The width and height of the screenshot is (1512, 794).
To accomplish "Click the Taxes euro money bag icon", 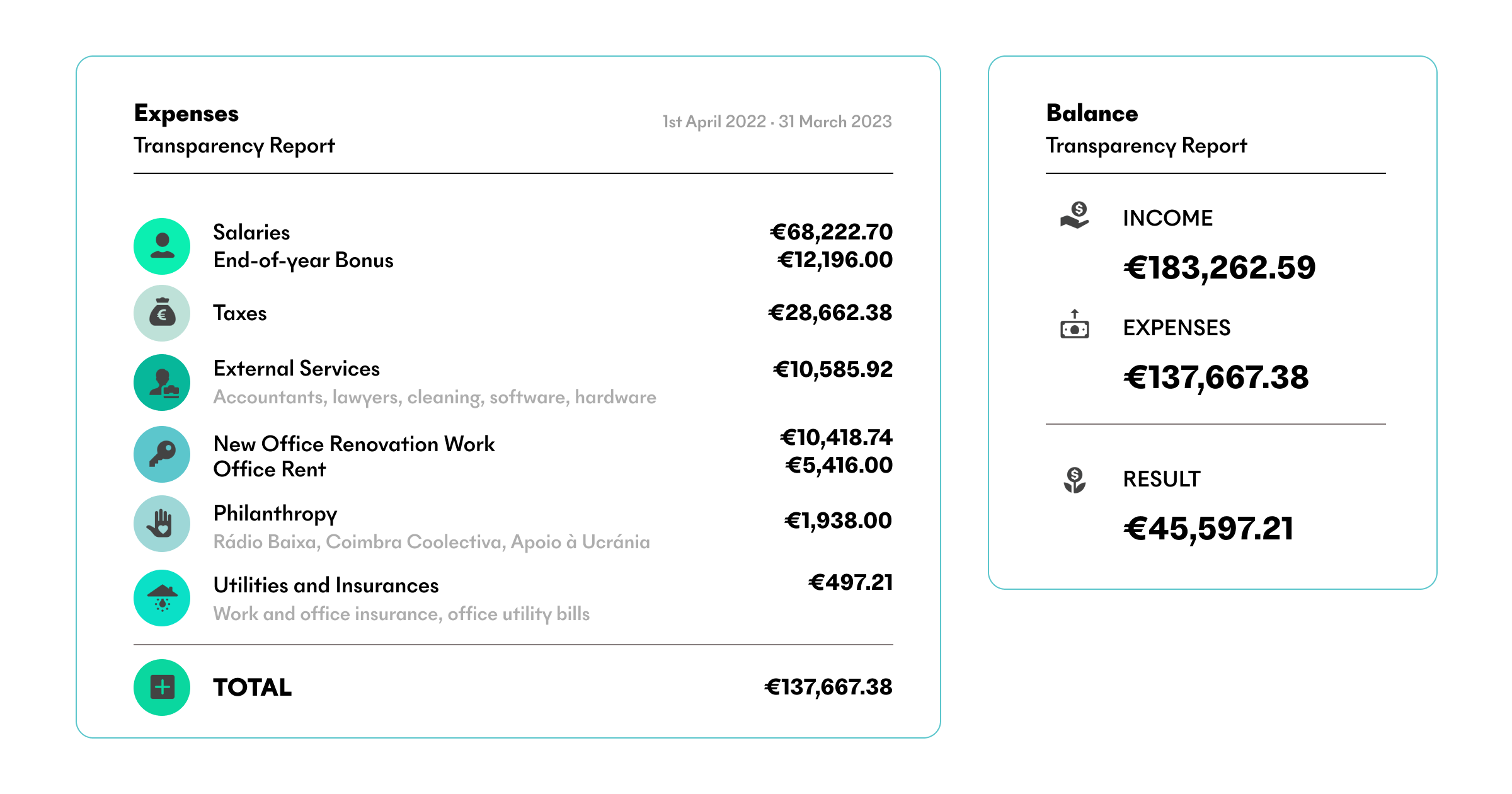I will point(162,313).
